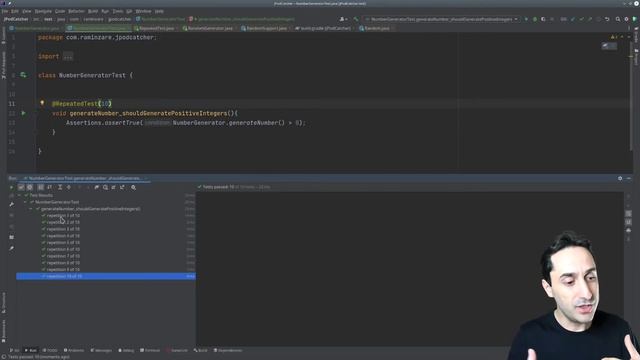Switch to RandomGenerator.java tab
The width and height of the screenshot is (640, 360).
(210, 29)
